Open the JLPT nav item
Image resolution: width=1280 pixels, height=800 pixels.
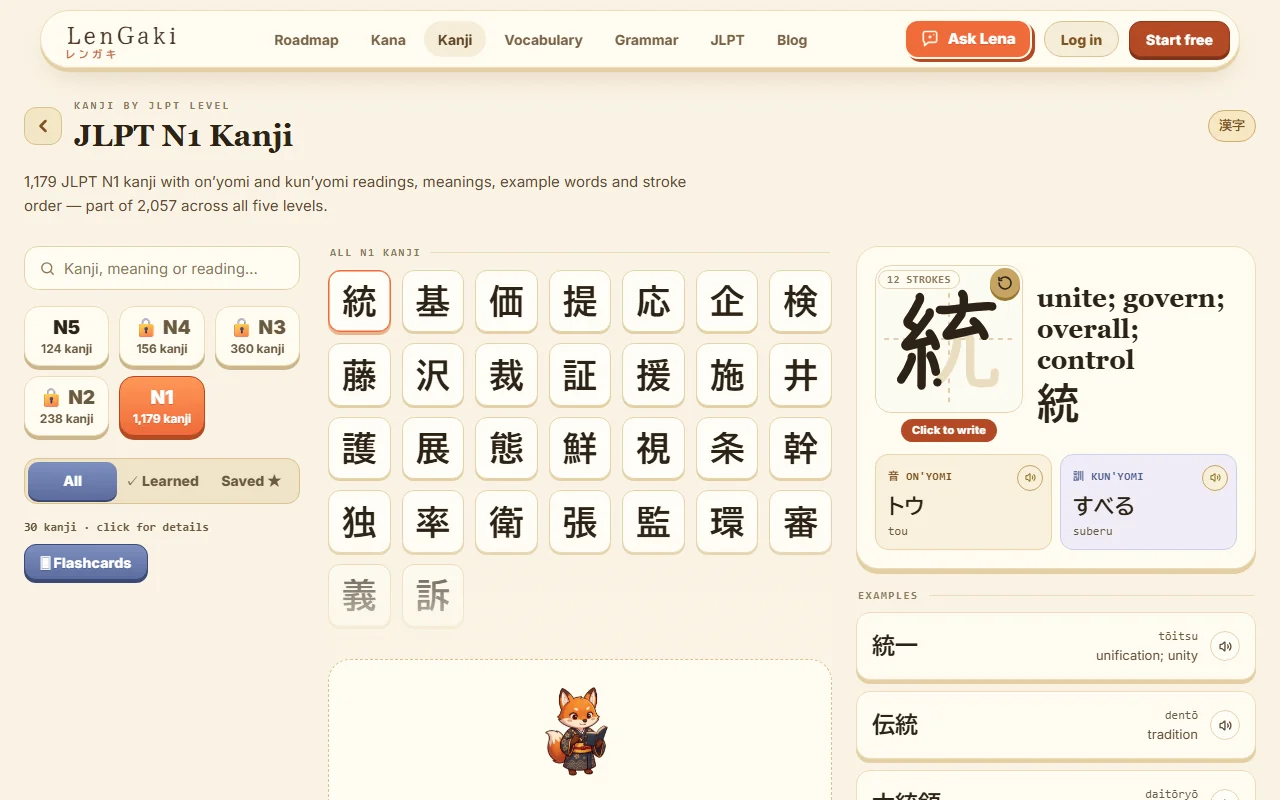coord(727,40)
